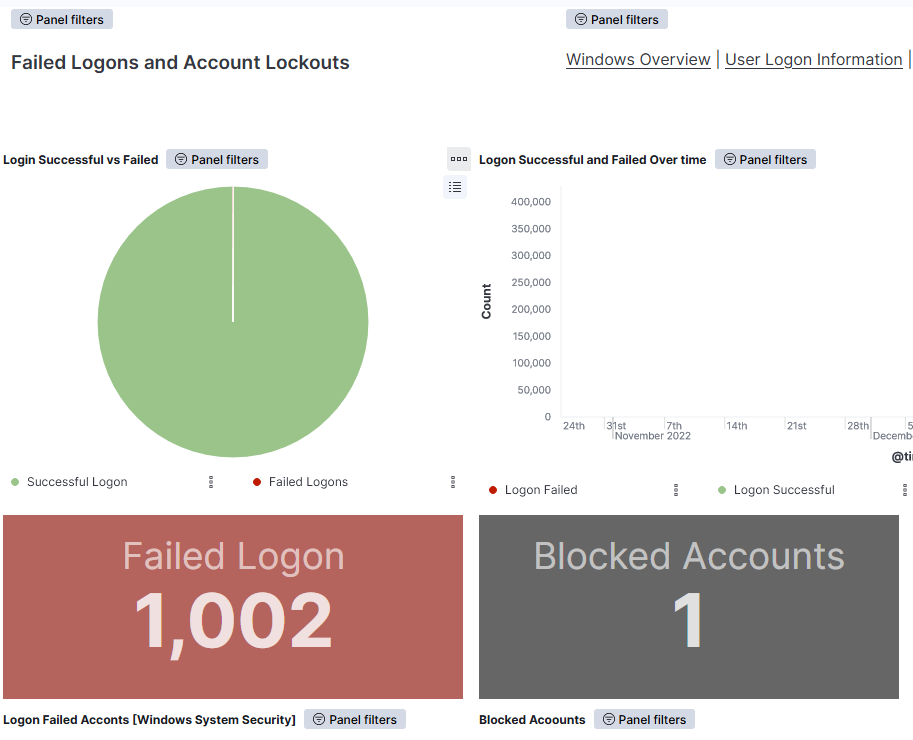The width and height of the screenshot is (913, 740).
Task: Toggle Logon Successful series in time chart legend
Action: pyautogui.click(x=783, y=490)
